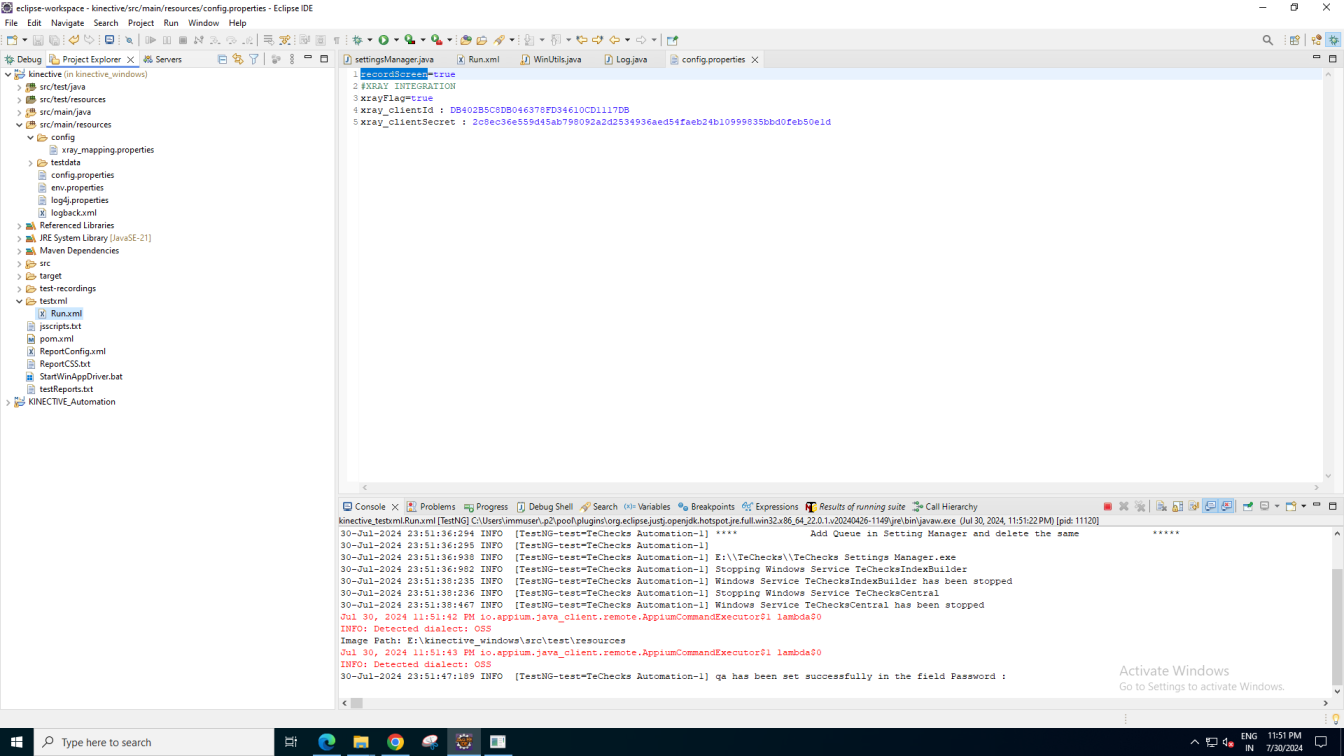Open the Run button dropdown arrow
The image size is (1344, 756).
click(396, 40)
